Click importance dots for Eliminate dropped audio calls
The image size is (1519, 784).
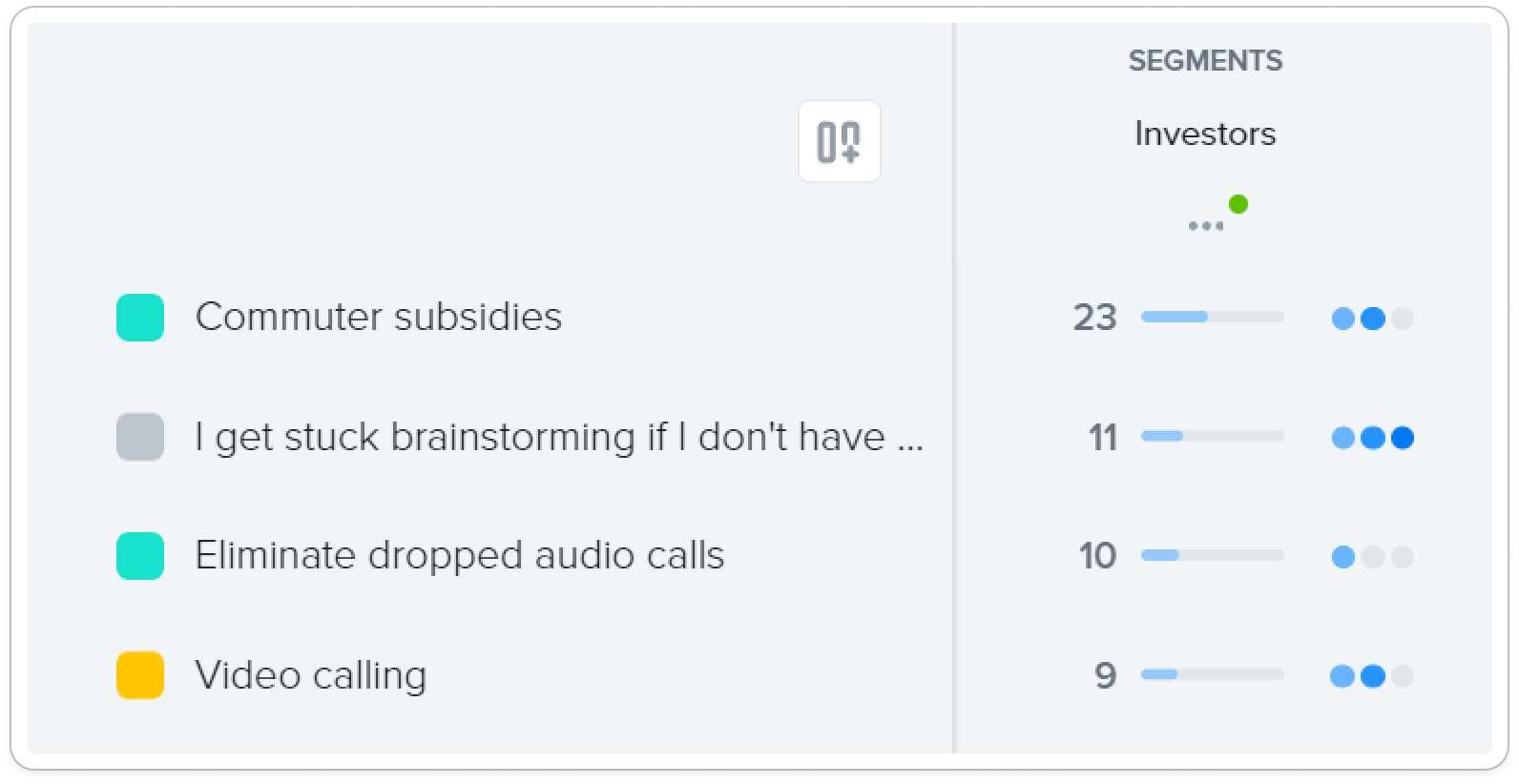pos(1373,557)
